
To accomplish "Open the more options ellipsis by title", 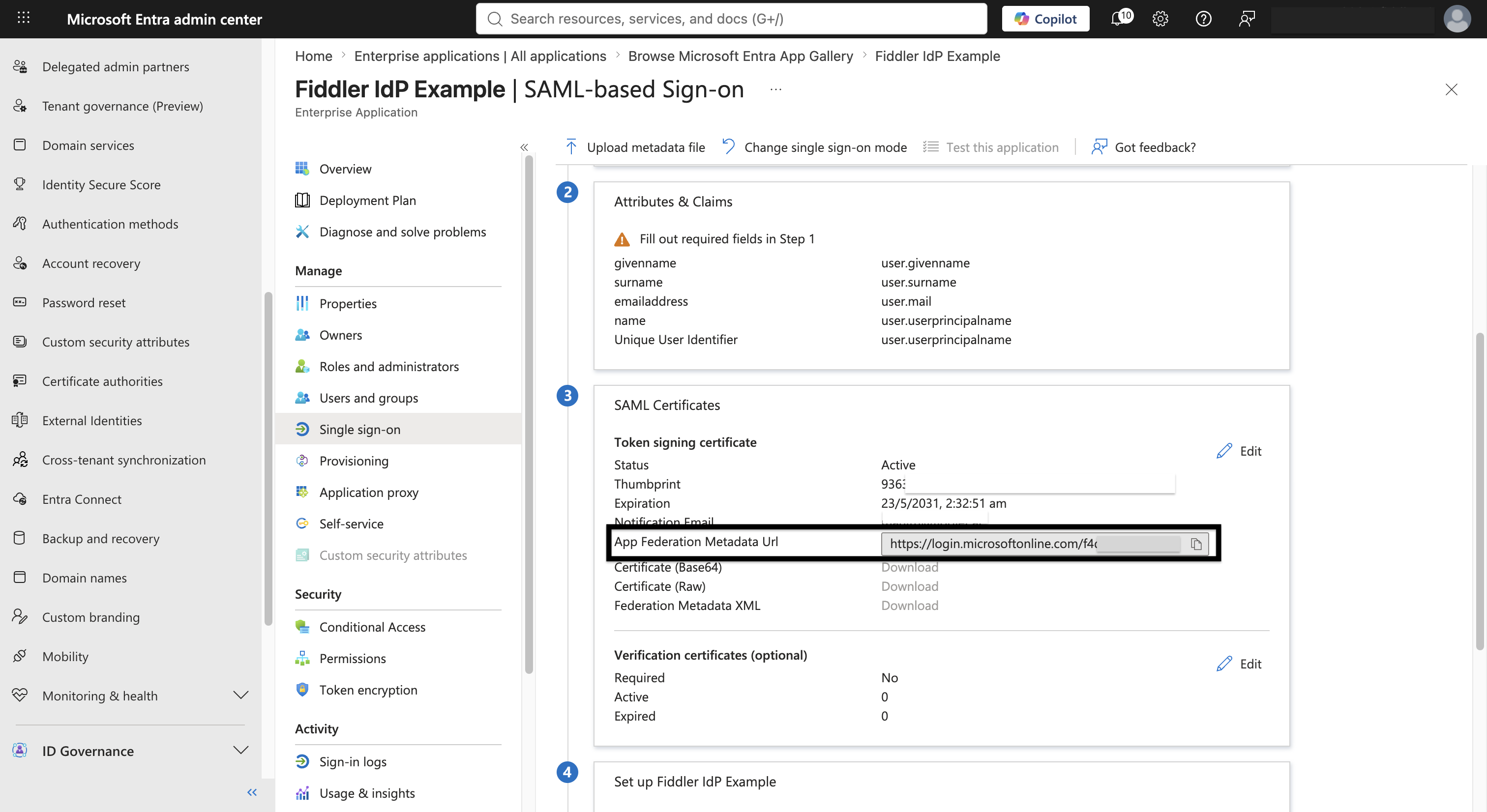I will tap(776, 89).
